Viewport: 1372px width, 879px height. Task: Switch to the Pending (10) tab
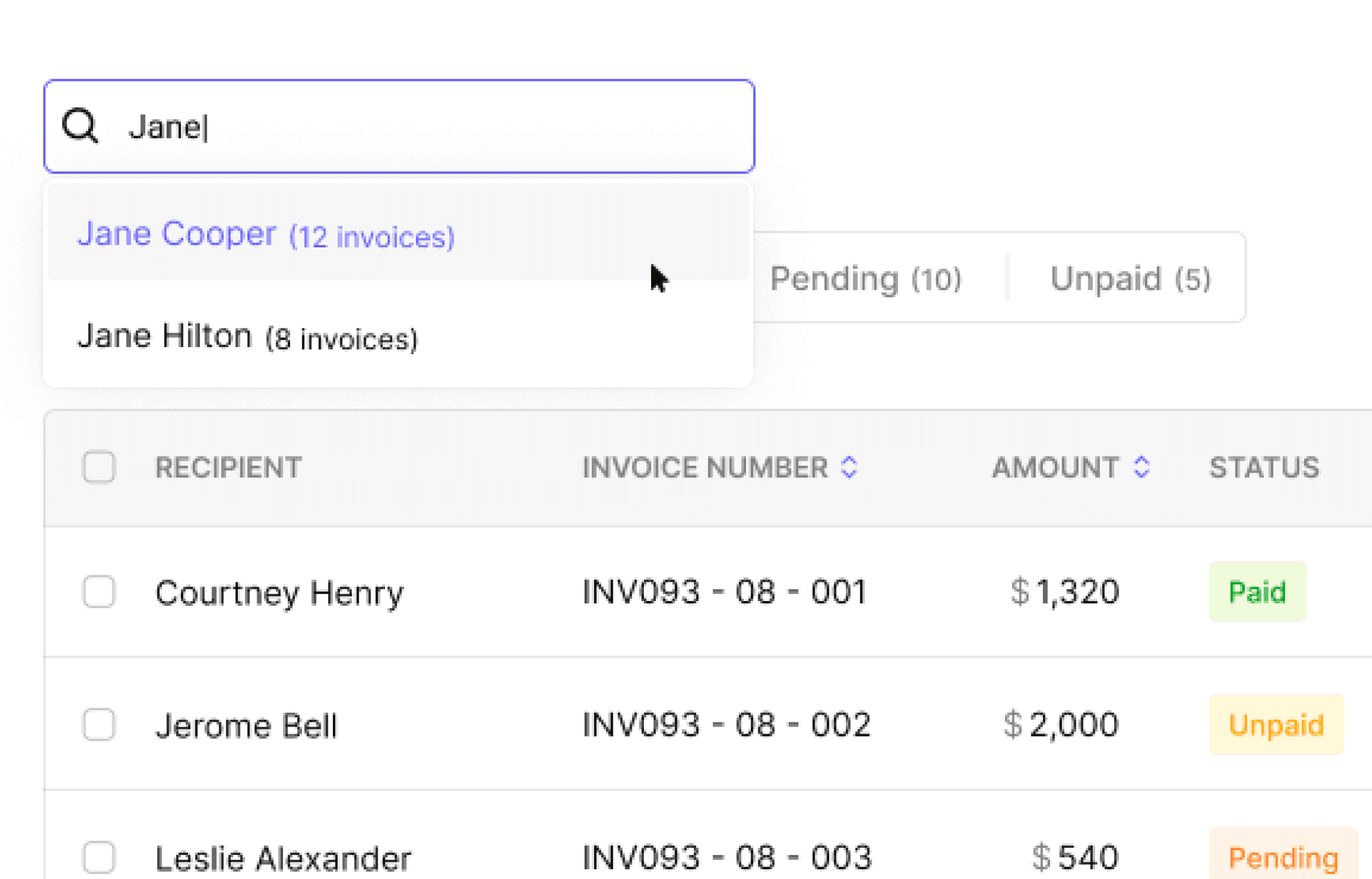click(866, 279)
